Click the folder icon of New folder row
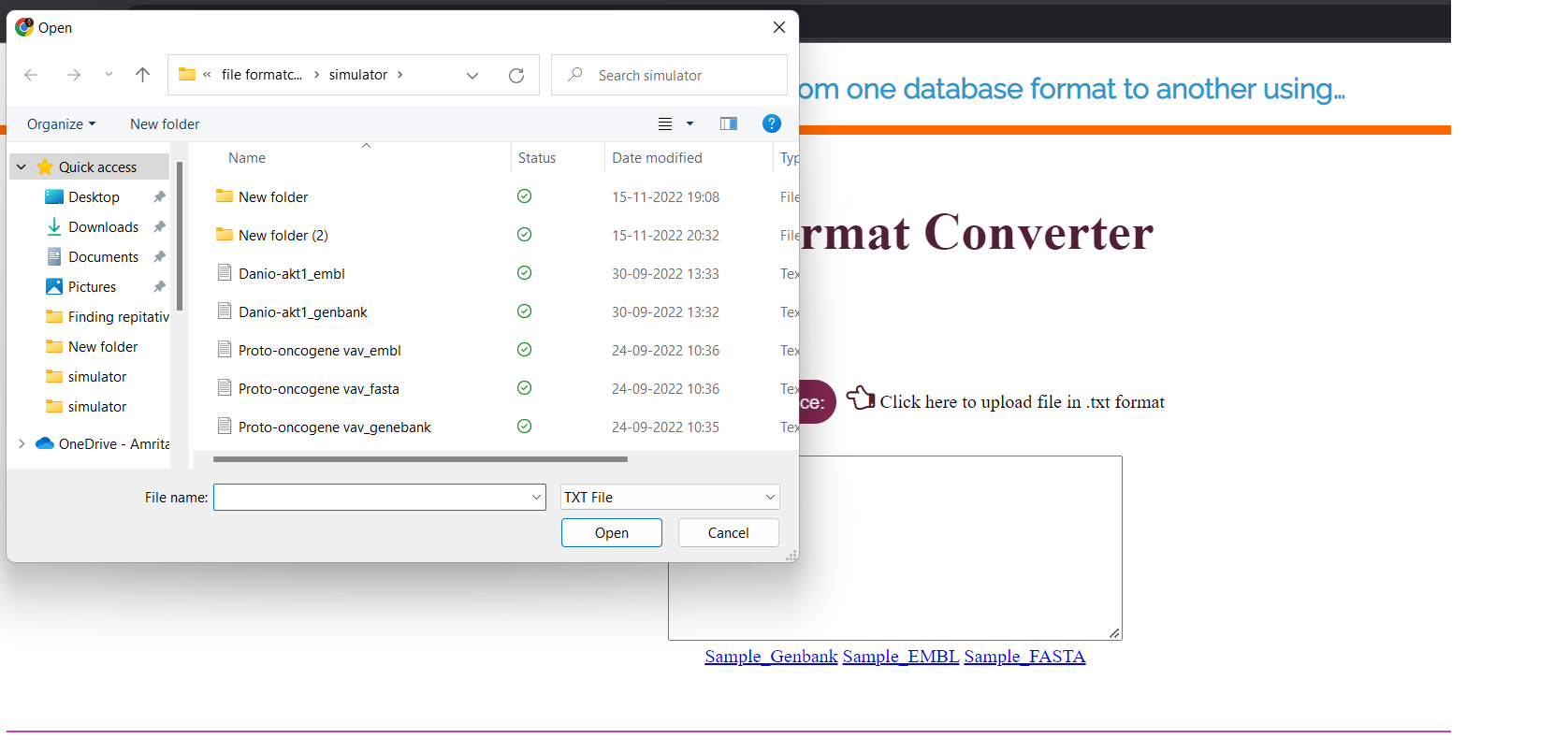The height and width of the screenshot is (753, 1568). [225, 195]
